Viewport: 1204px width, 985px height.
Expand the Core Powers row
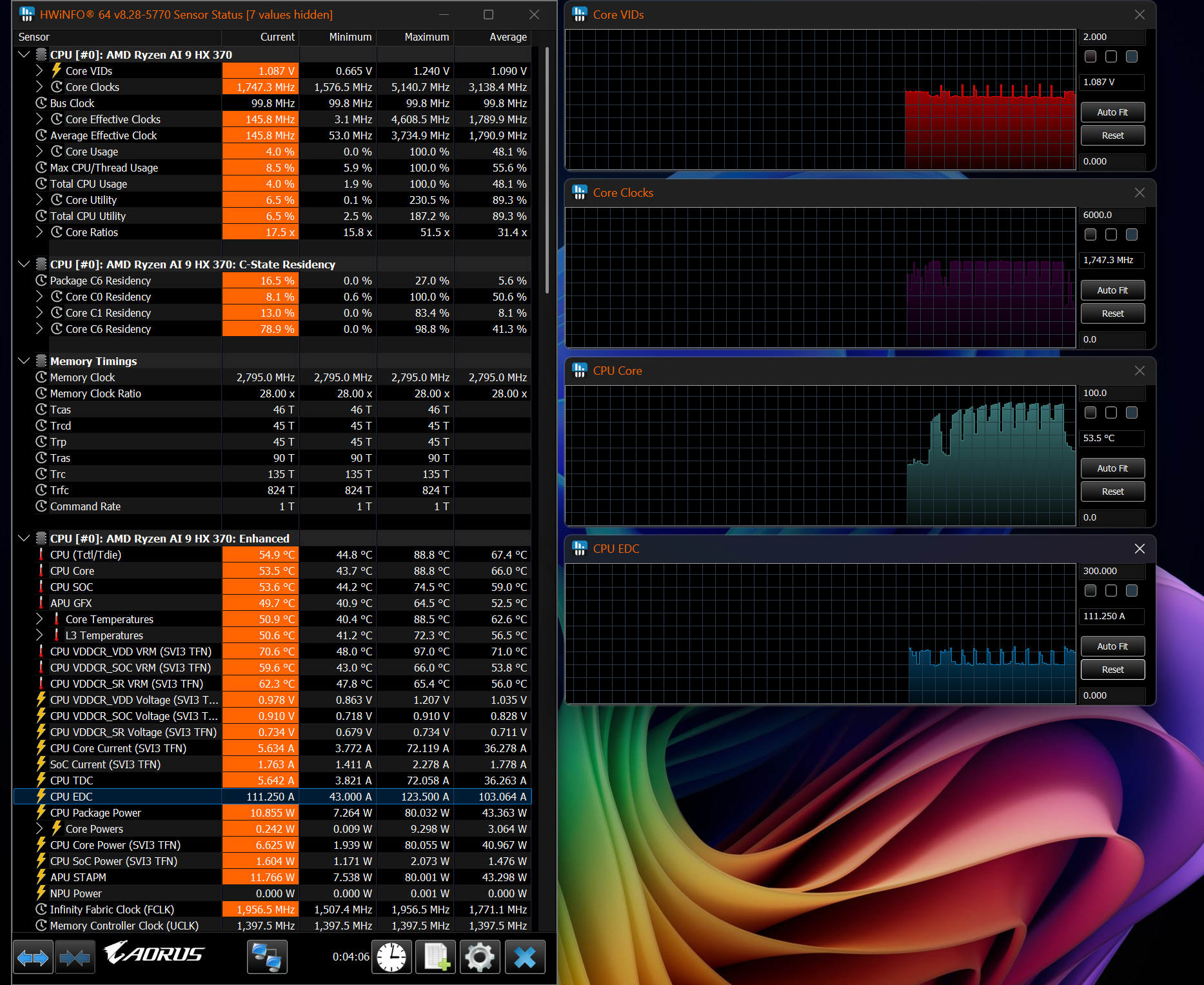tap(39, 828)
